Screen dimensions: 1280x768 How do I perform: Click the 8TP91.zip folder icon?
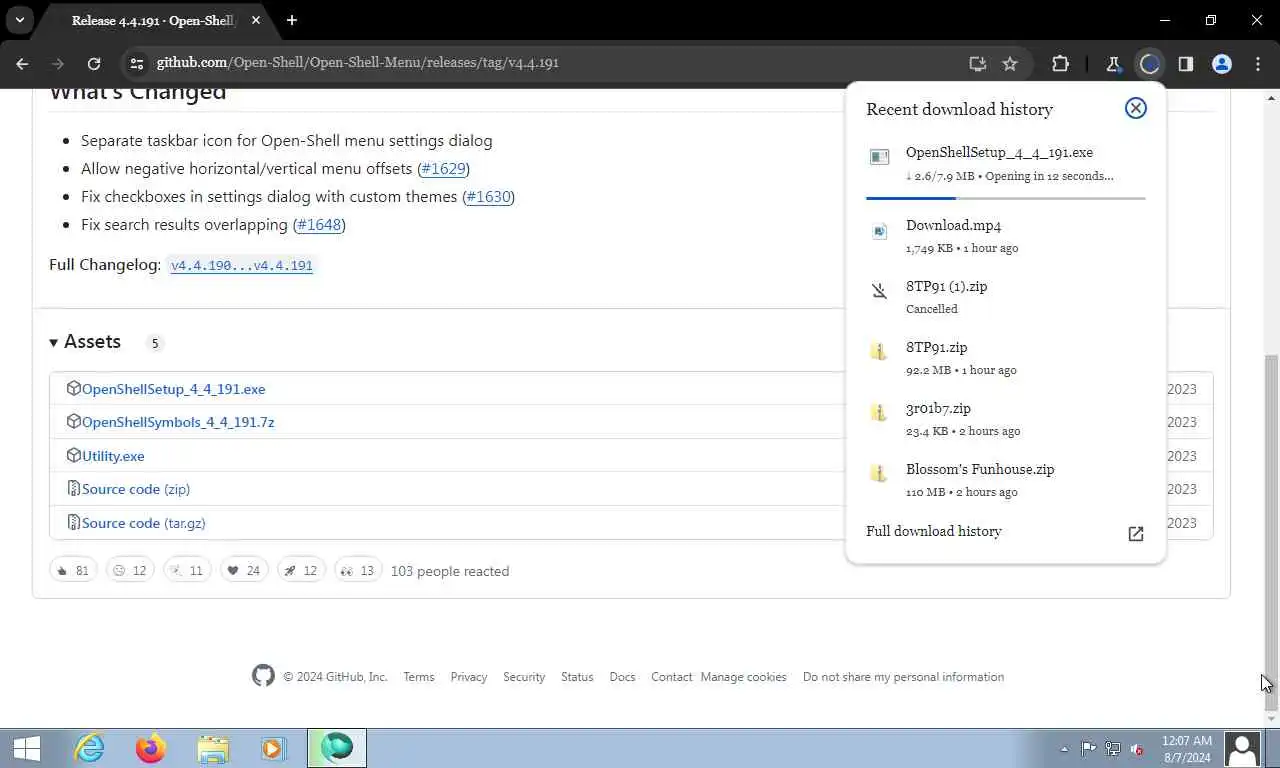point(878,352)
